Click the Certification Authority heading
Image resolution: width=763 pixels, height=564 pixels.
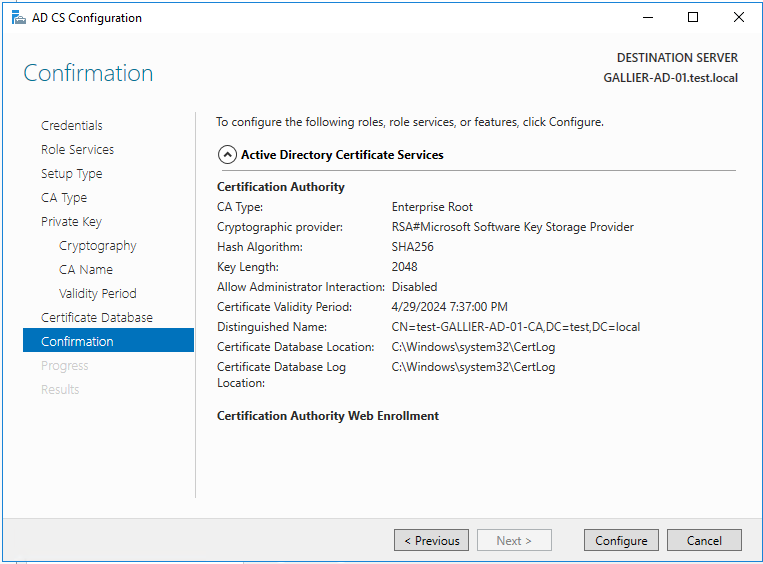(x=281, y=187)
